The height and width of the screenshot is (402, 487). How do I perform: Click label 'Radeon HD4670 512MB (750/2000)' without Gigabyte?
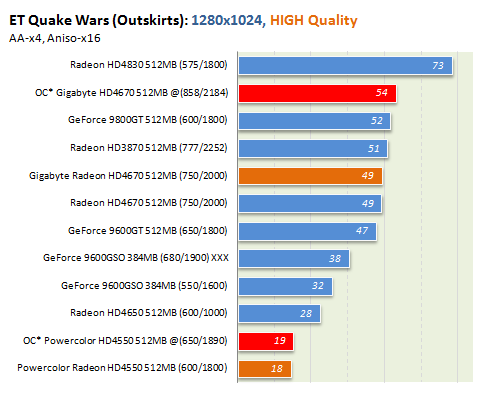149,203
